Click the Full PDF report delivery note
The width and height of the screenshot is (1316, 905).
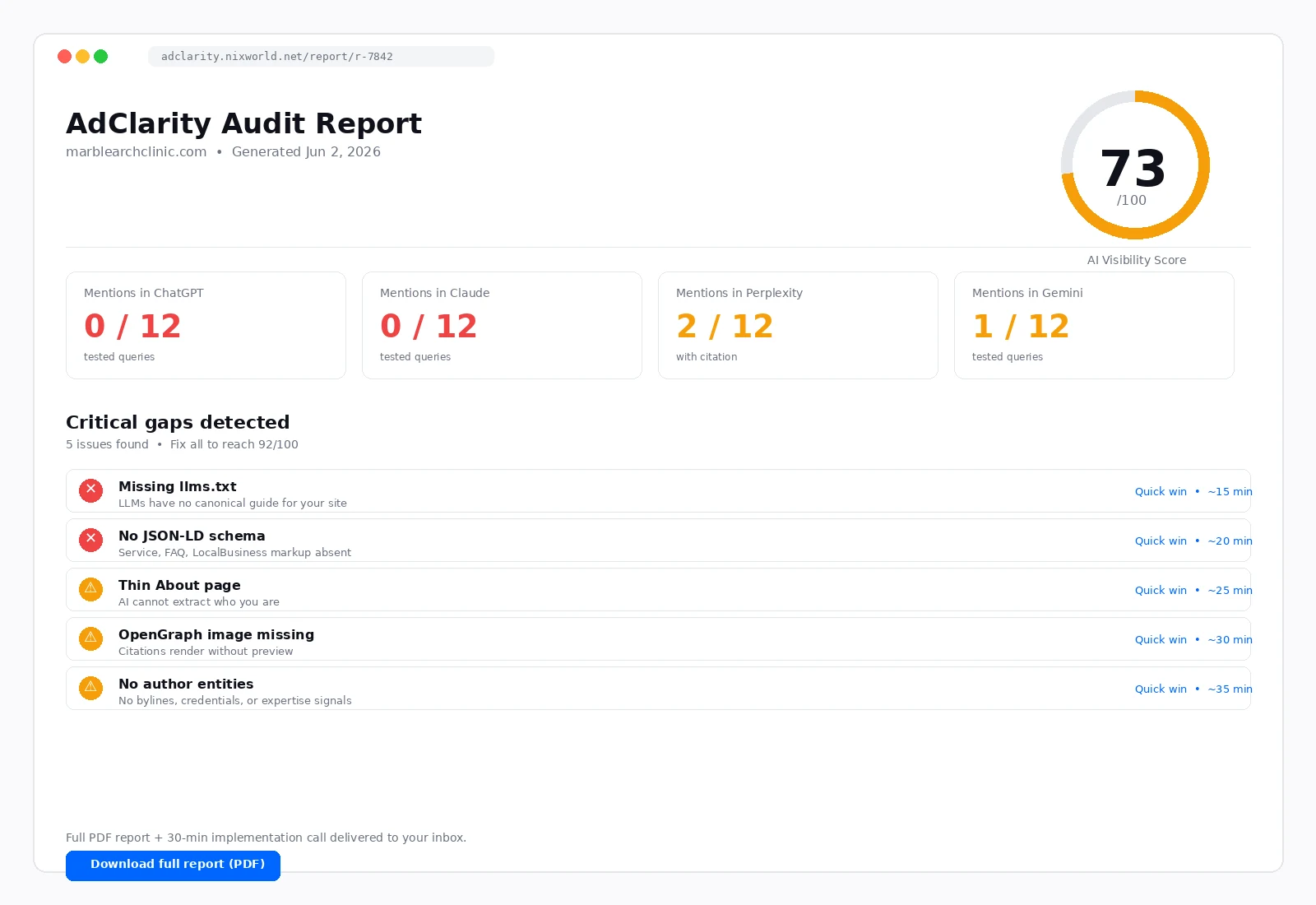[266, 838]
